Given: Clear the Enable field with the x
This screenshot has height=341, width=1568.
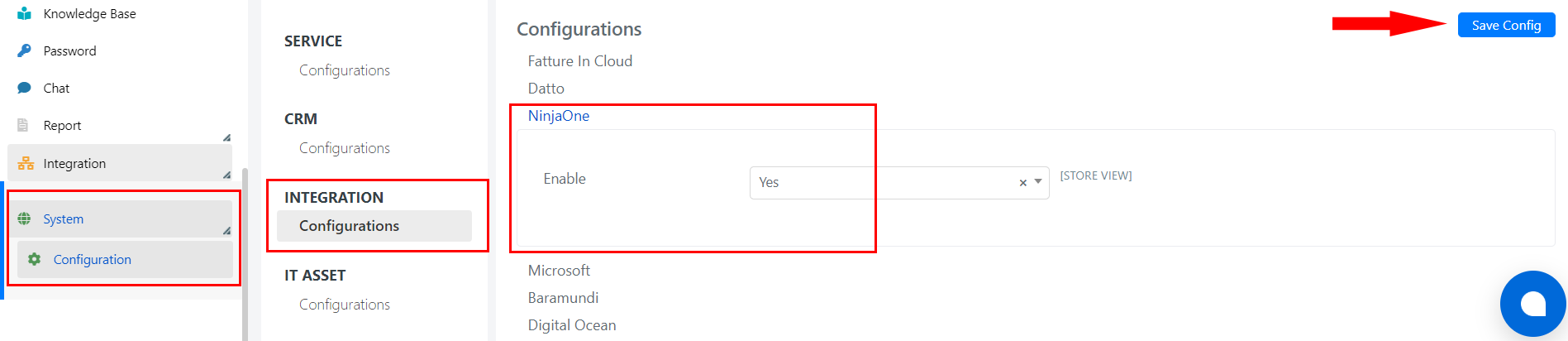Looking at the screenshot, I should pos(1022,183).
